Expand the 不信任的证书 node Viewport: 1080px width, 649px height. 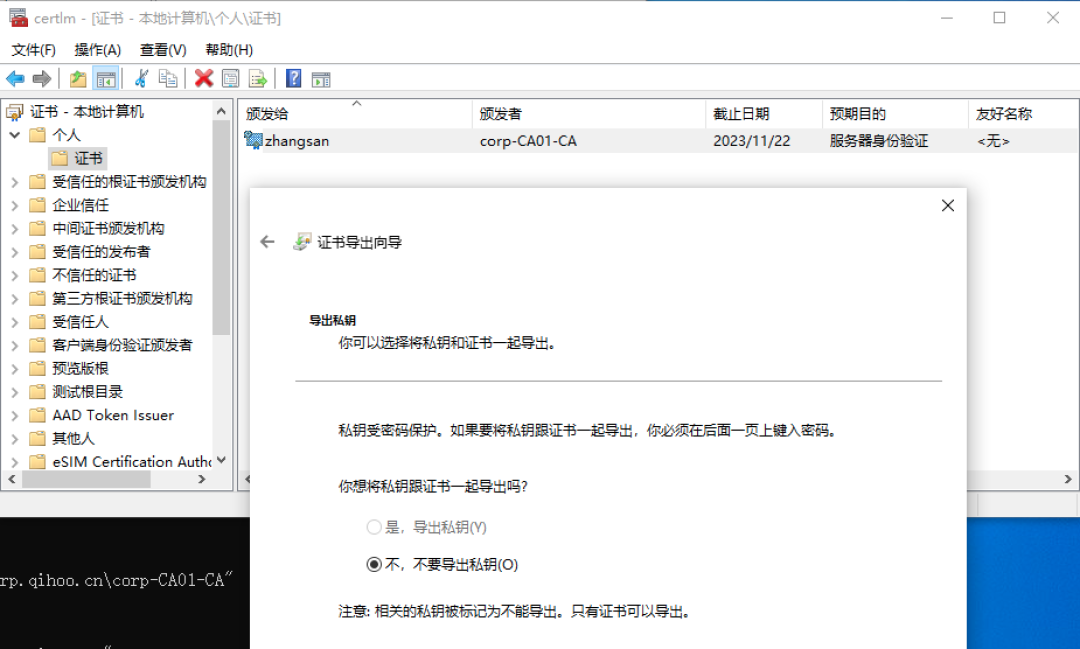[x=14, y=276]
